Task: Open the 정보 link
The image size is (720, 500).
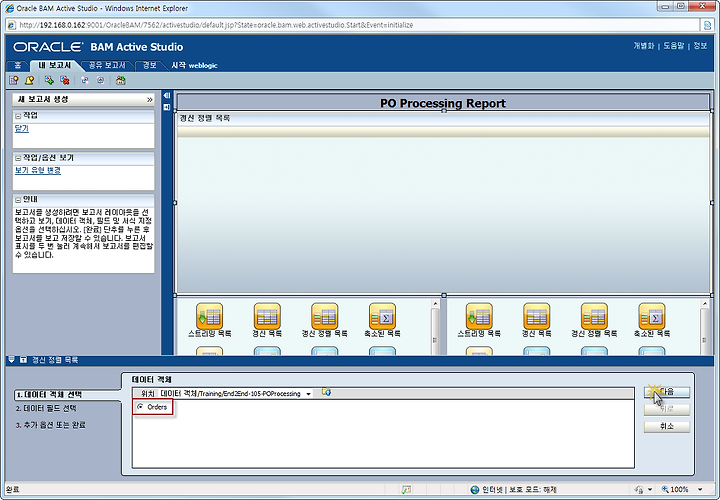Action: tap(700, 46)
